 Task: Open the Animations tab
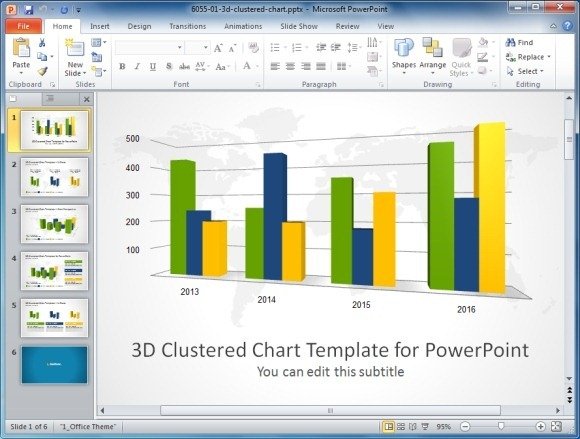243,26
